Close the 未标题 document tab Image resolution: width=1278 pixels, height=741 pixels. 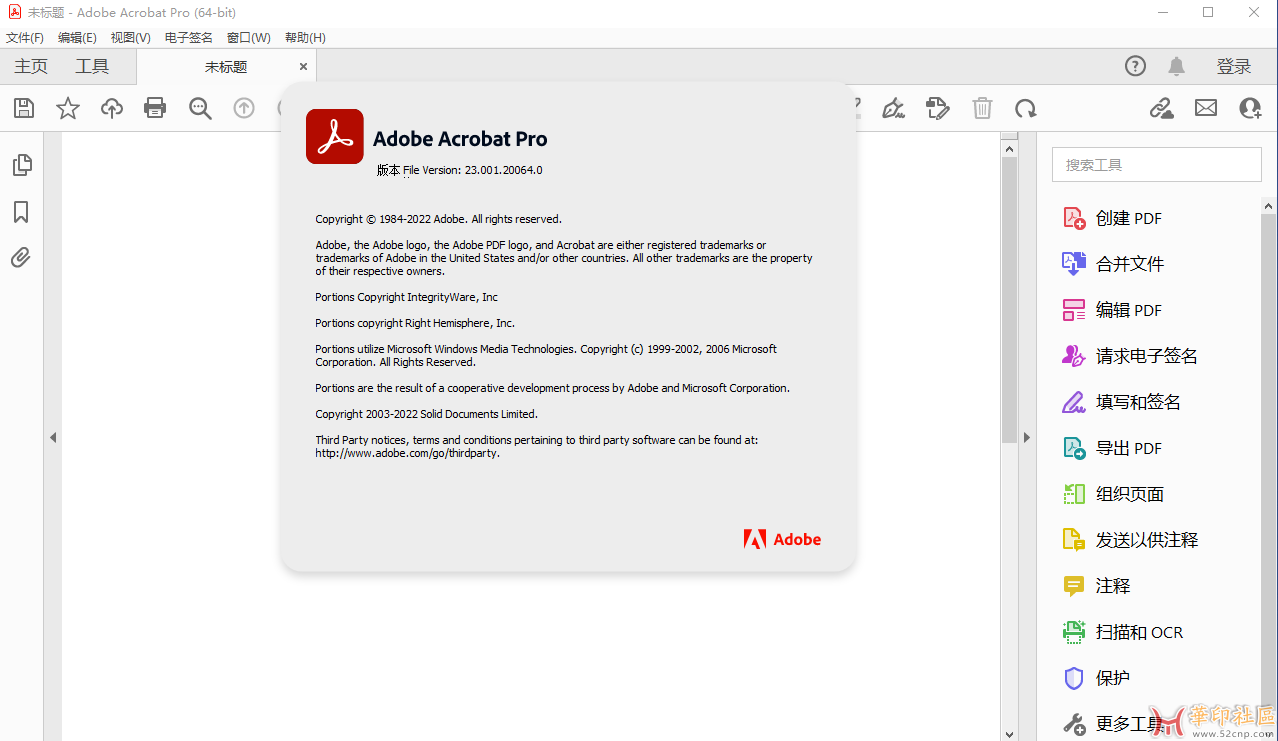coord(303,67)
